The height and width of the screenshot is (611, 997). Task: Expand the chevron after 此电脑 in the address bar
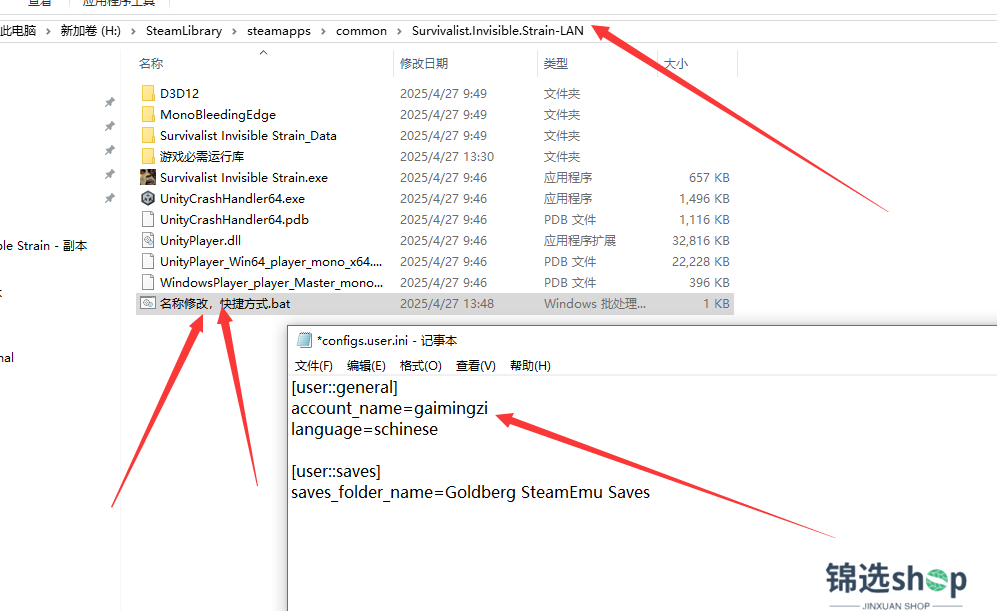[48, 31]
